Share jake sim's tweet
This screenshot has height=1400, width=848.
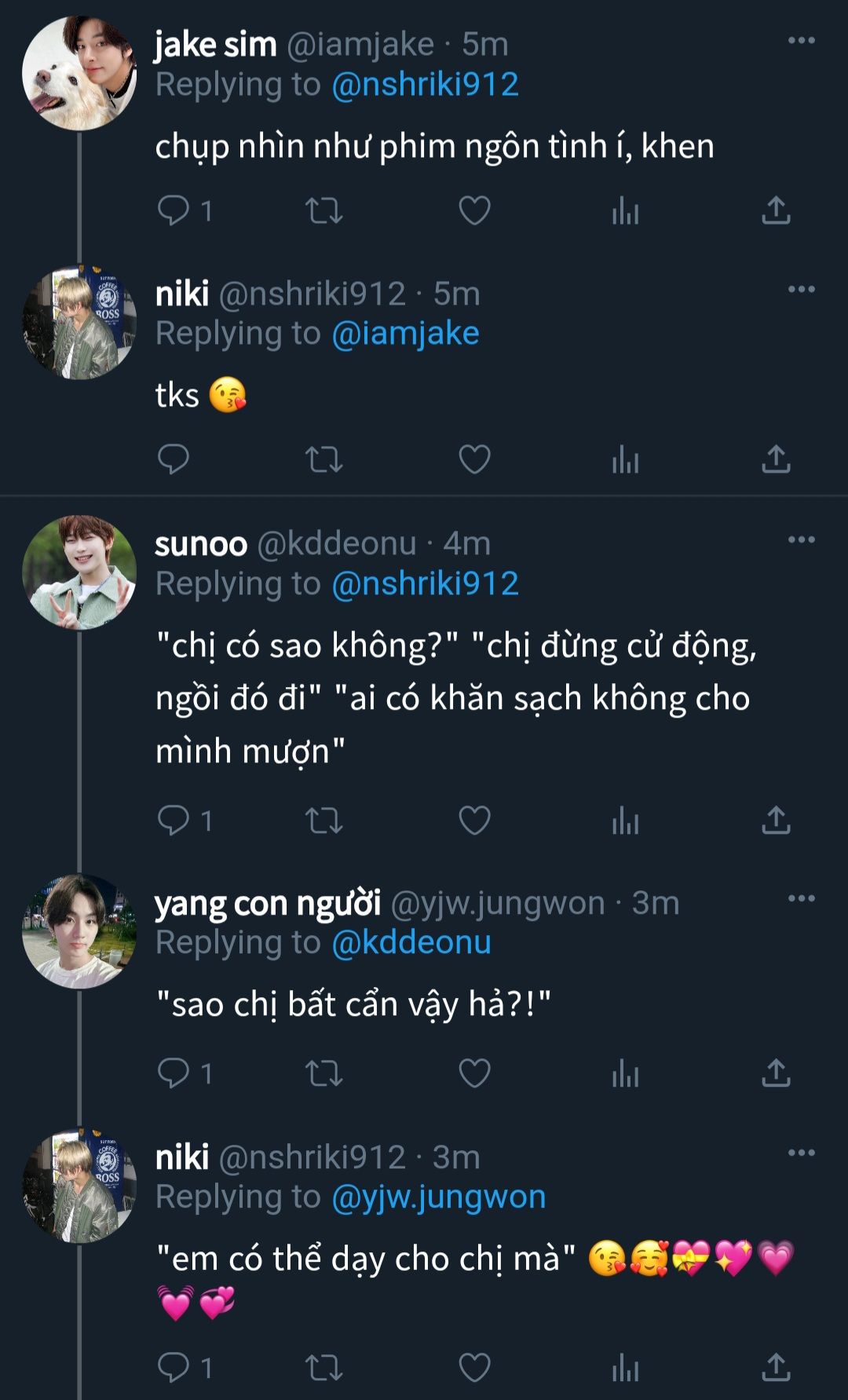(x=776, y=210)
